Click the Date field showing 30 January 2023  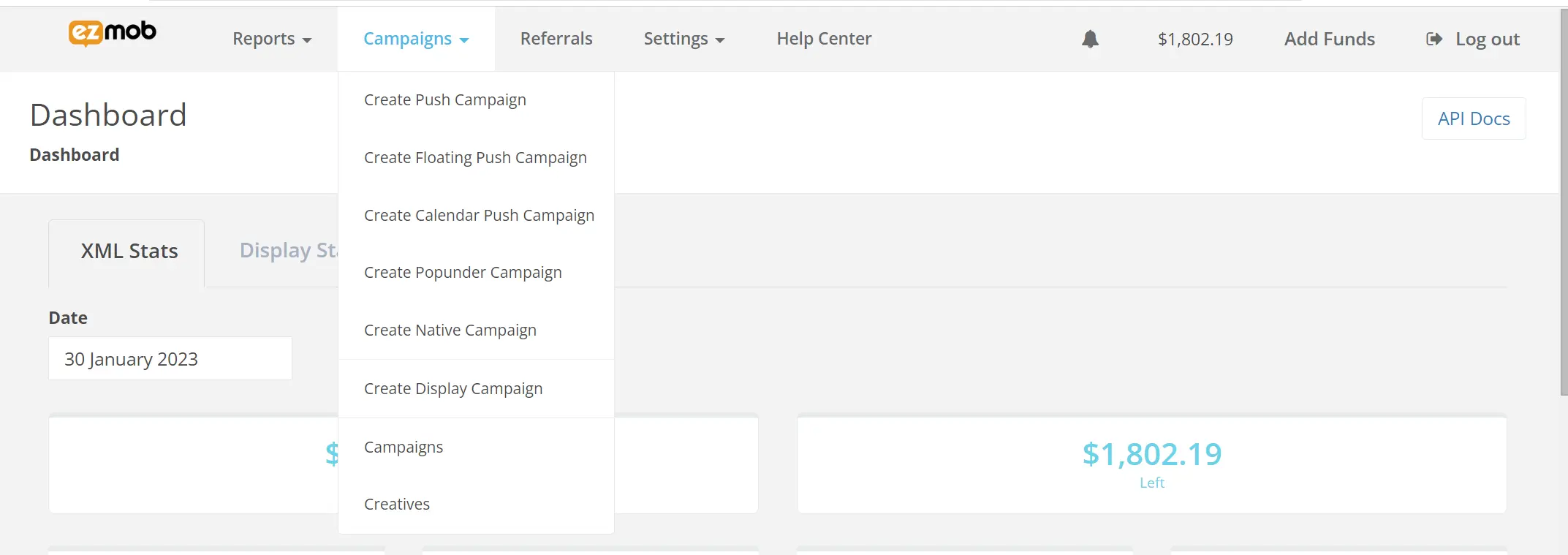coord(170,359)
